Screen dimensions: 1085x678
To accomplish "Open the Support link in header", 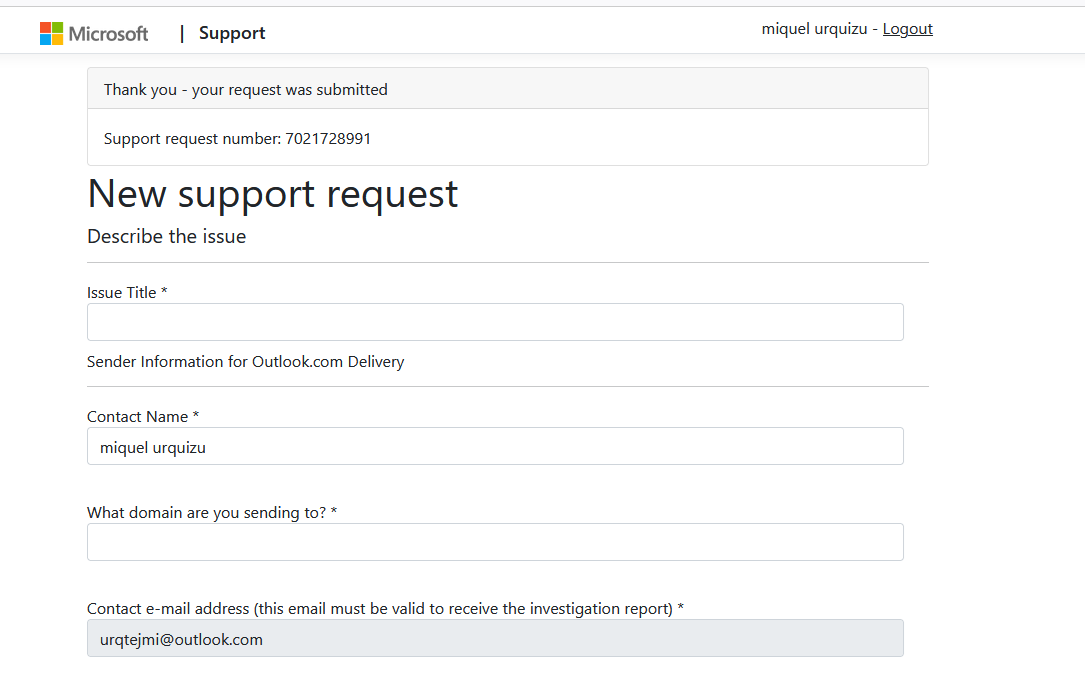I will tap(232, 33).
